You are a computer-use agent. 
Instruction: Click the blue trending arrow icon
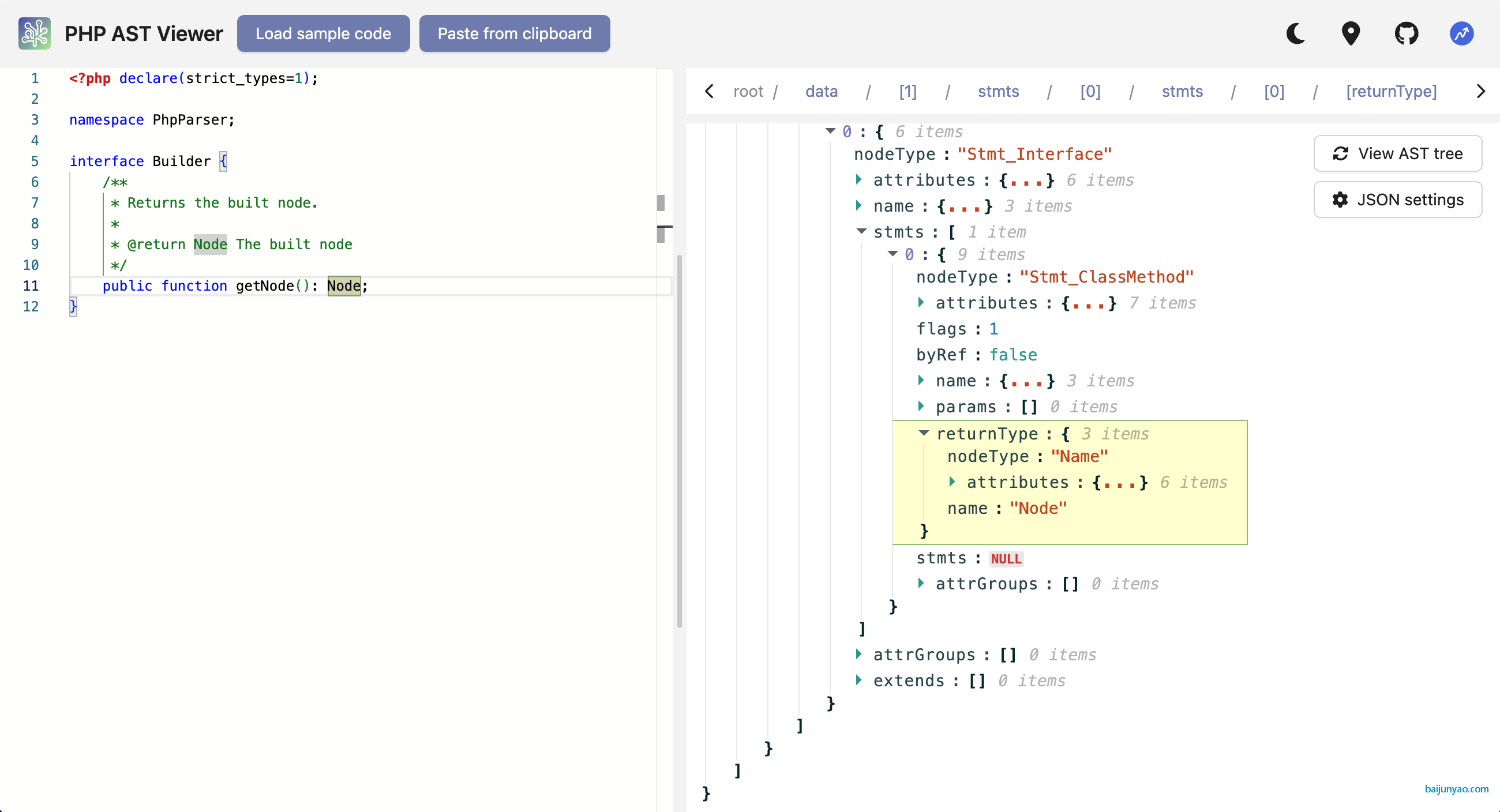click(x=1461, y=33)
